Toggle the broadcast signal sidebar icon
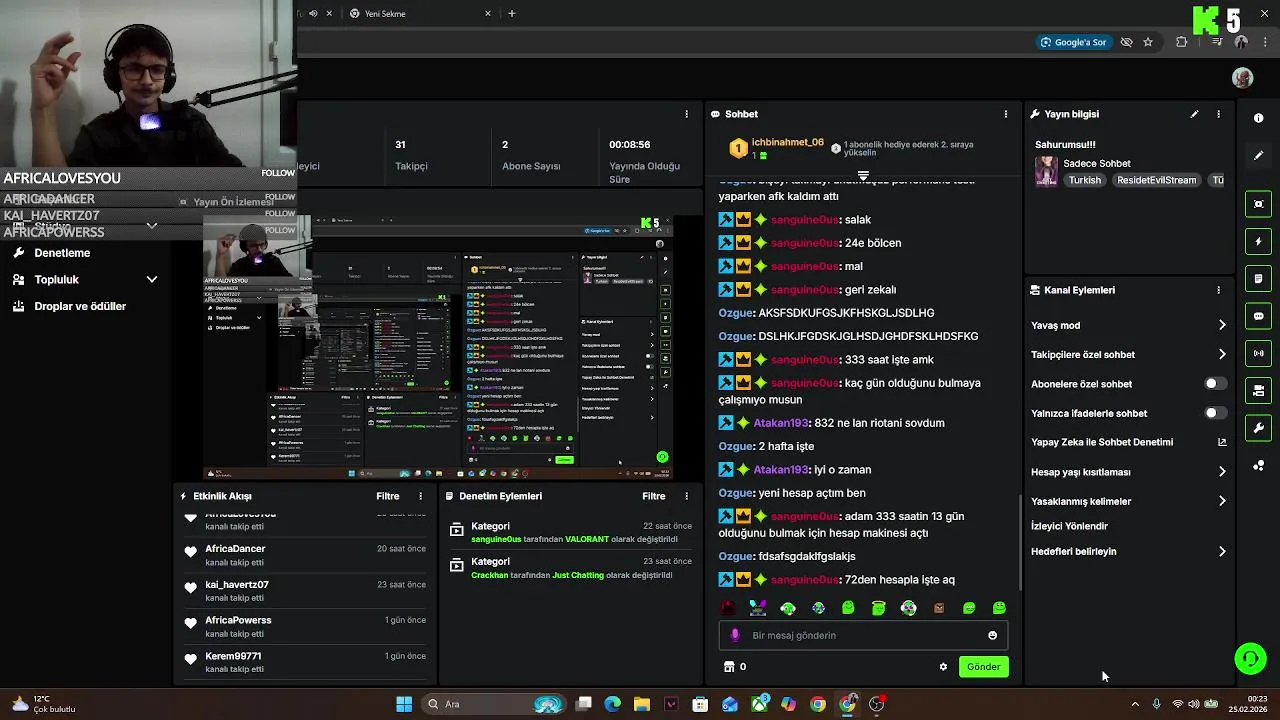Screen dimensions: 1280x720 click(1258, 353)
